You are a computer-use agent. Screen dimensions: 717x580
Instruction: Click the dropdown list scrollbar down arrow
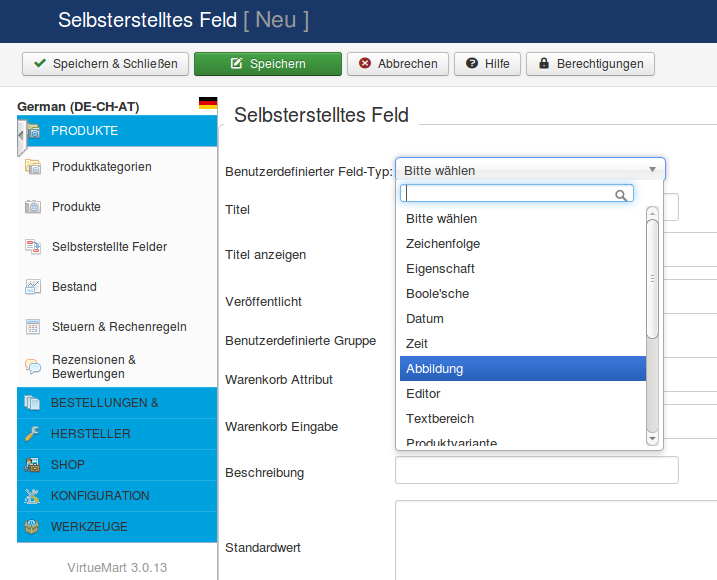653,438
